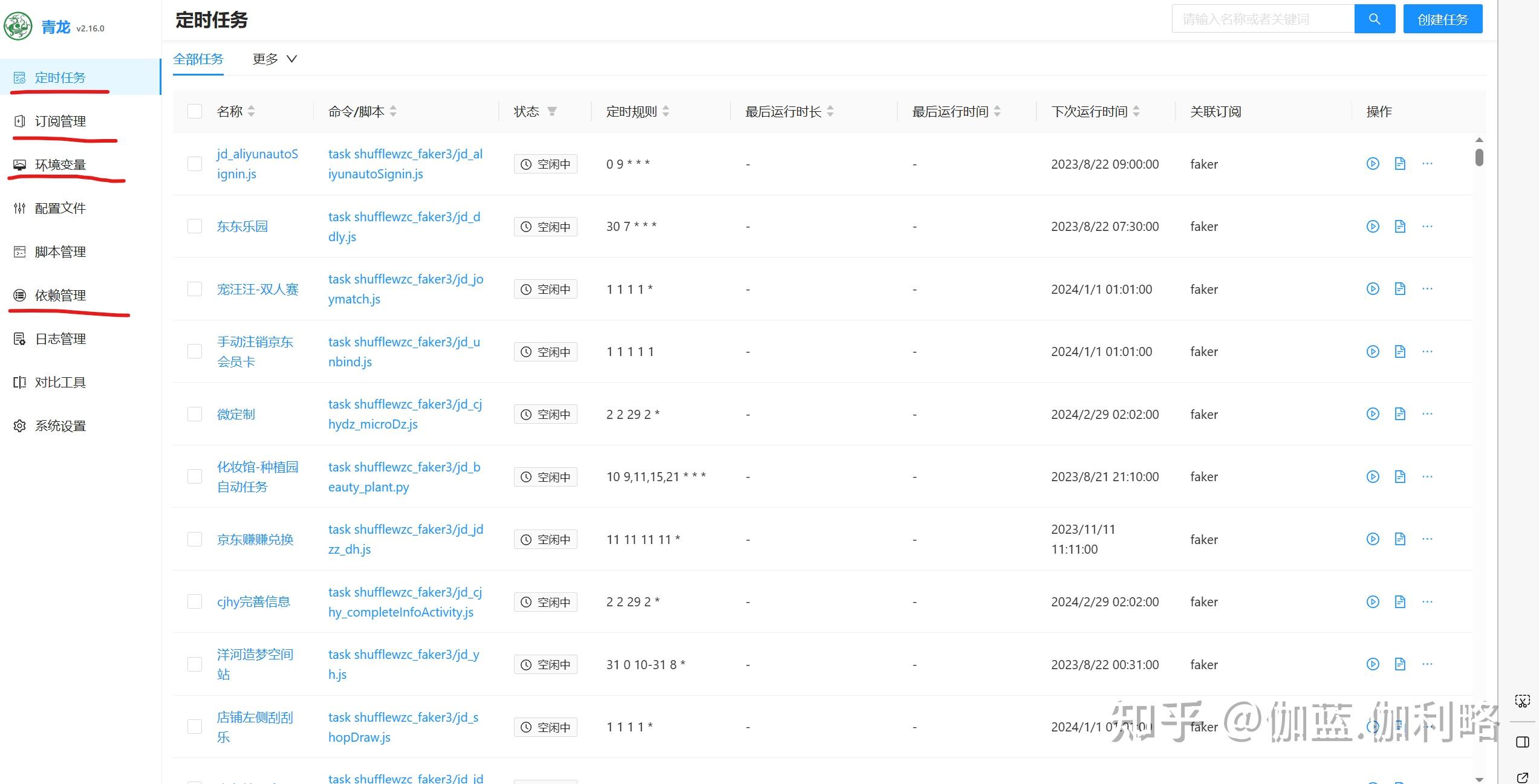Switch to the 全部任务 tab

198,59
